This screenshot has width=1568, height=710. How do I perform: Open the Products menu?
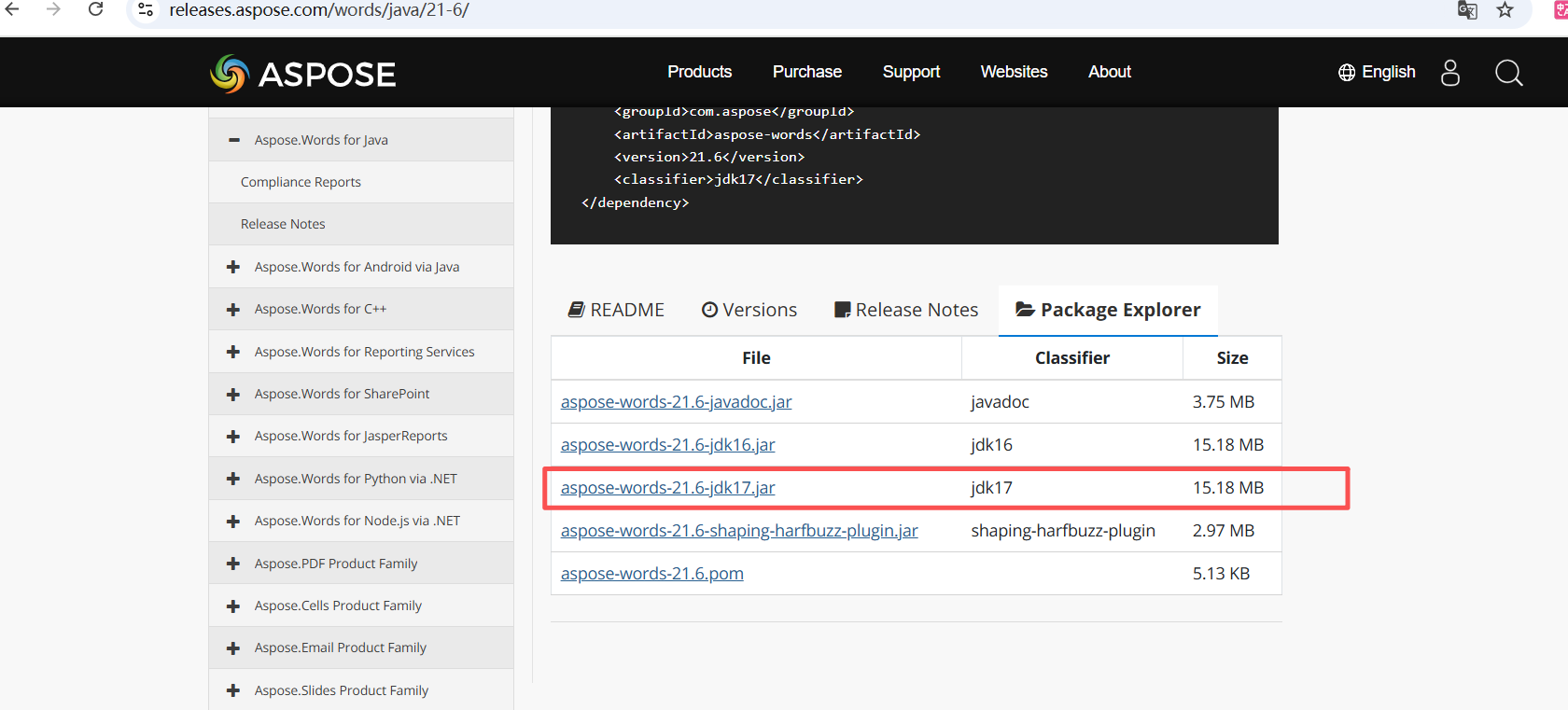point(699,72)
